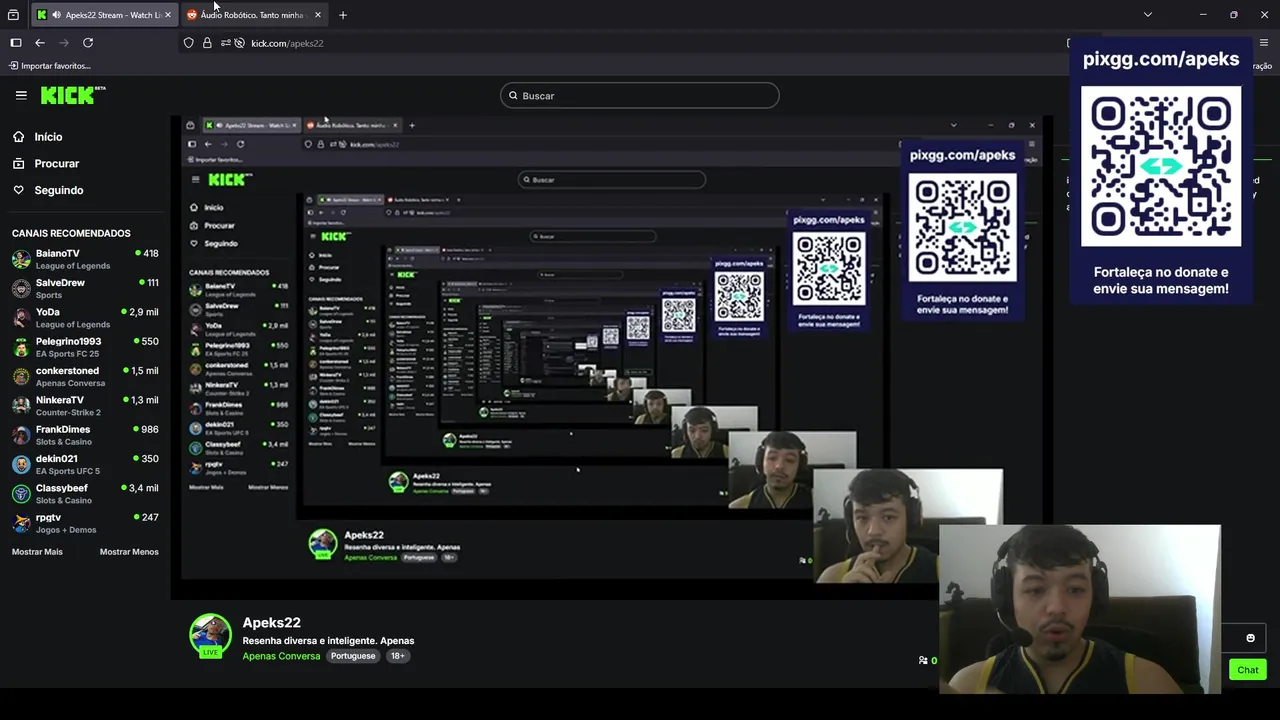The height and width of the screenshot is (720, 1280).
Task: Close the Apeks22 Stream tab
Action: coord(168,15)
